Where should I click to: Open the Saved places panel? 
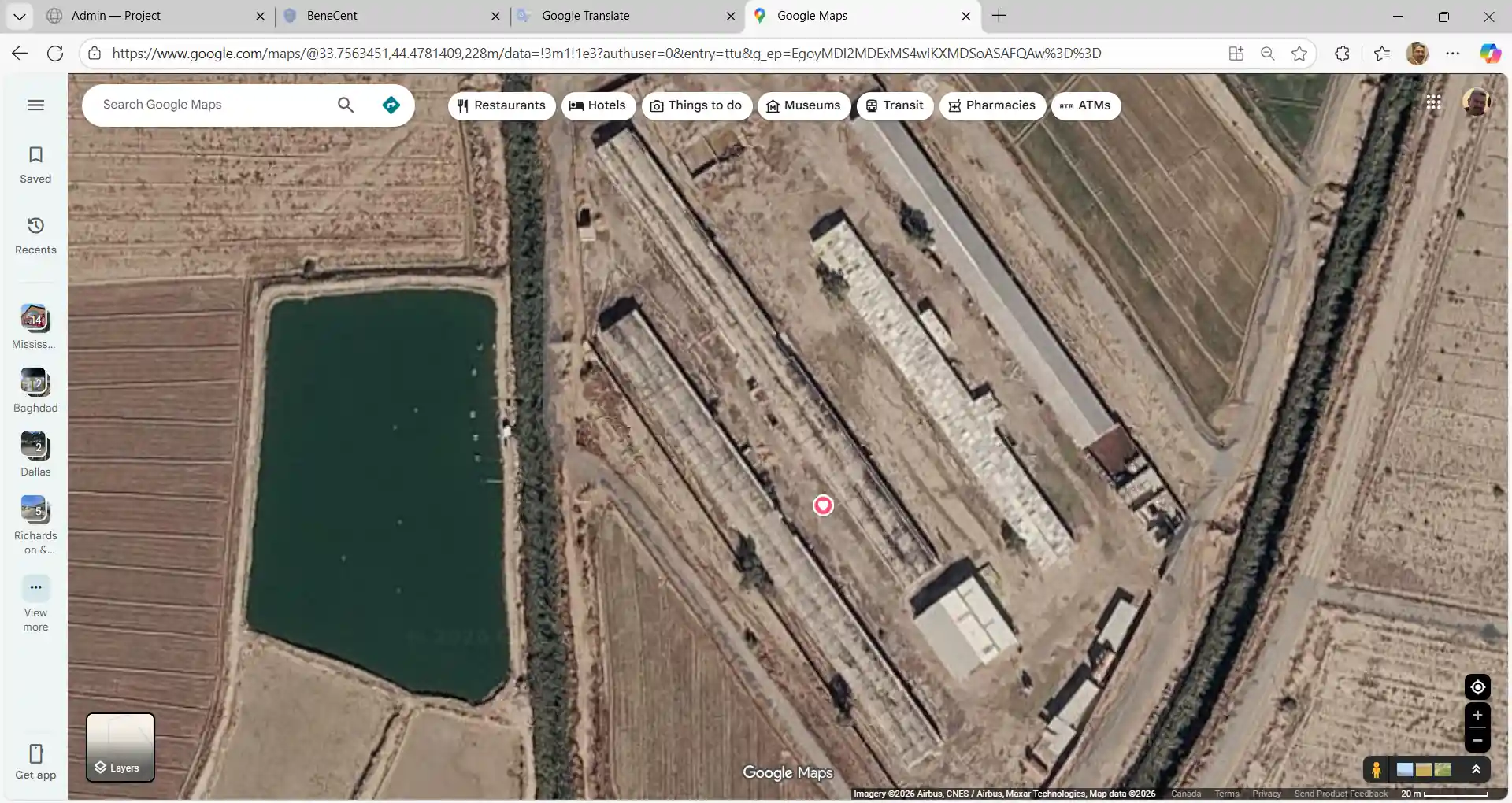tap(35, 165)
